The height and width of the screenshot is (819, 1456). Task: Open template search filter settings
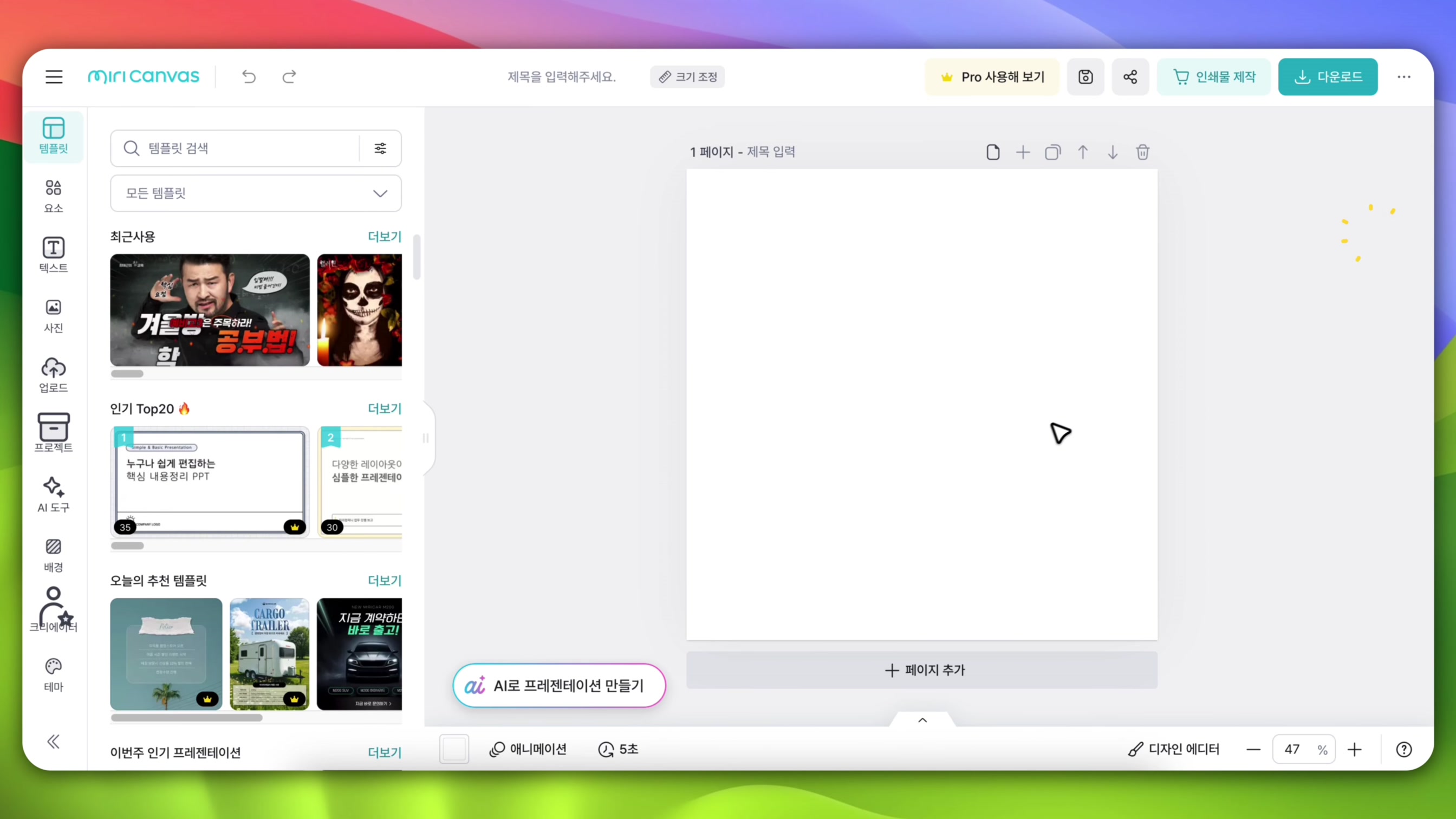click(380, 148)
